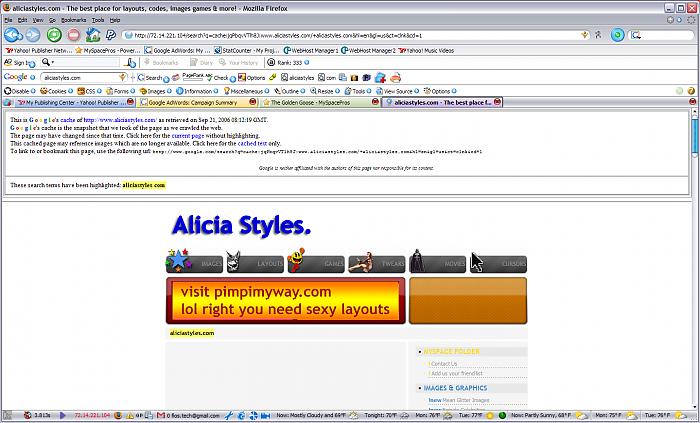Go forward with the Forward arrow button
This screenshot has width=700, height=423.
33,34
